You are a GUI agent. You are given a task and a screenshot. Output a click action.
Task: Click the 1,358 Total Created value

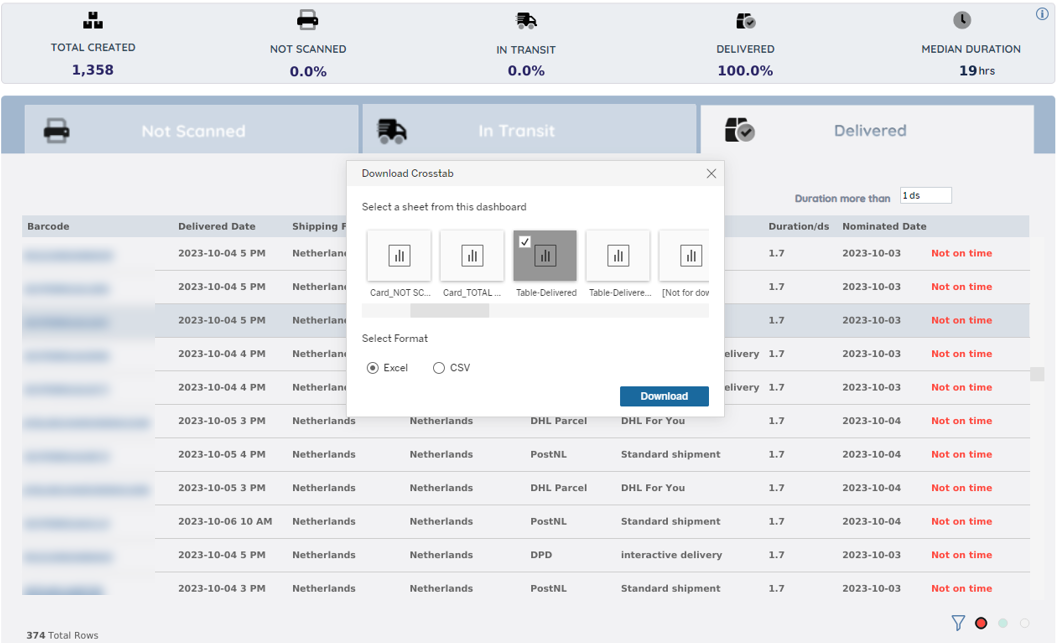tap(93, 70)
